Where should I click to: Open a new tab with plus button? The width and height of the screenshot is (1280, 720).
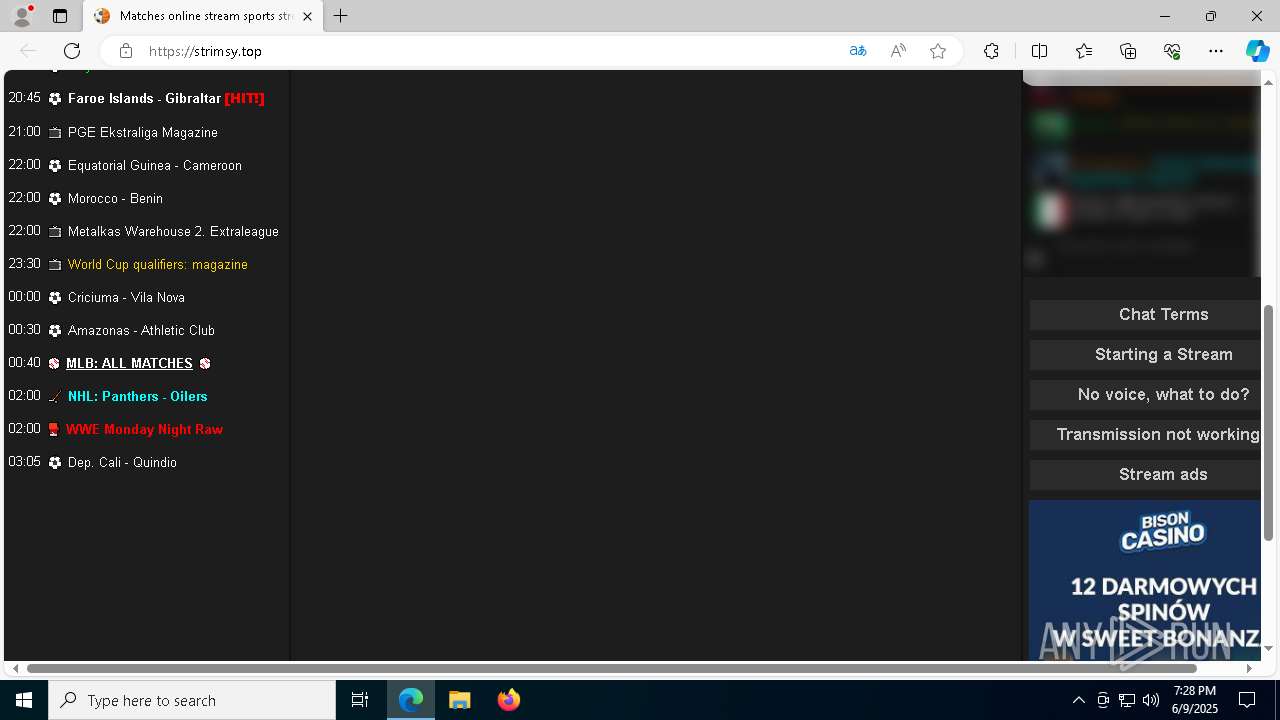341,16
